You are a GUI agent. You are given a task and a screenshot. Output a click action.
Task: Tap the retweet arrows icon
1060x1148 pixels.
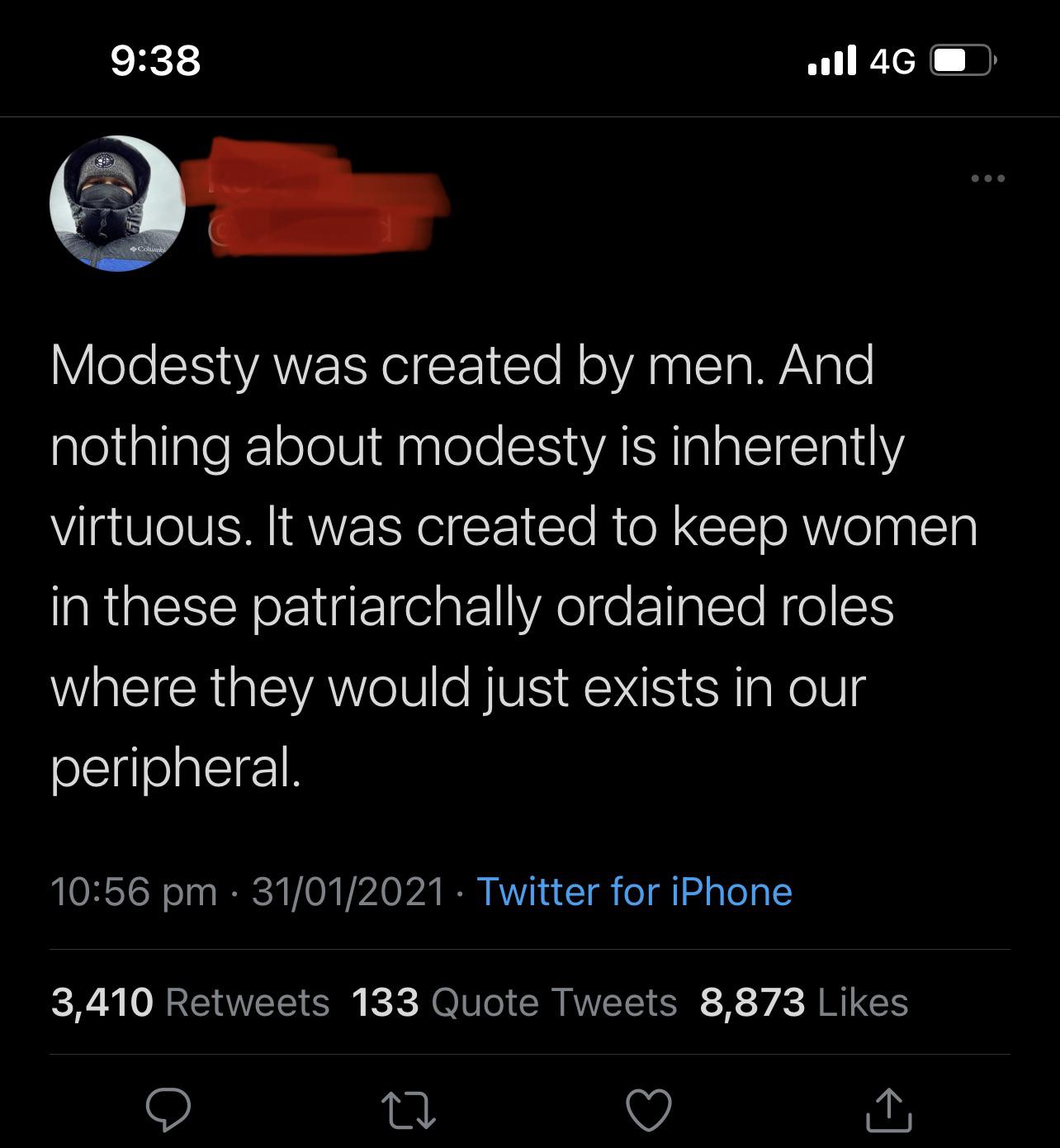409,1110
